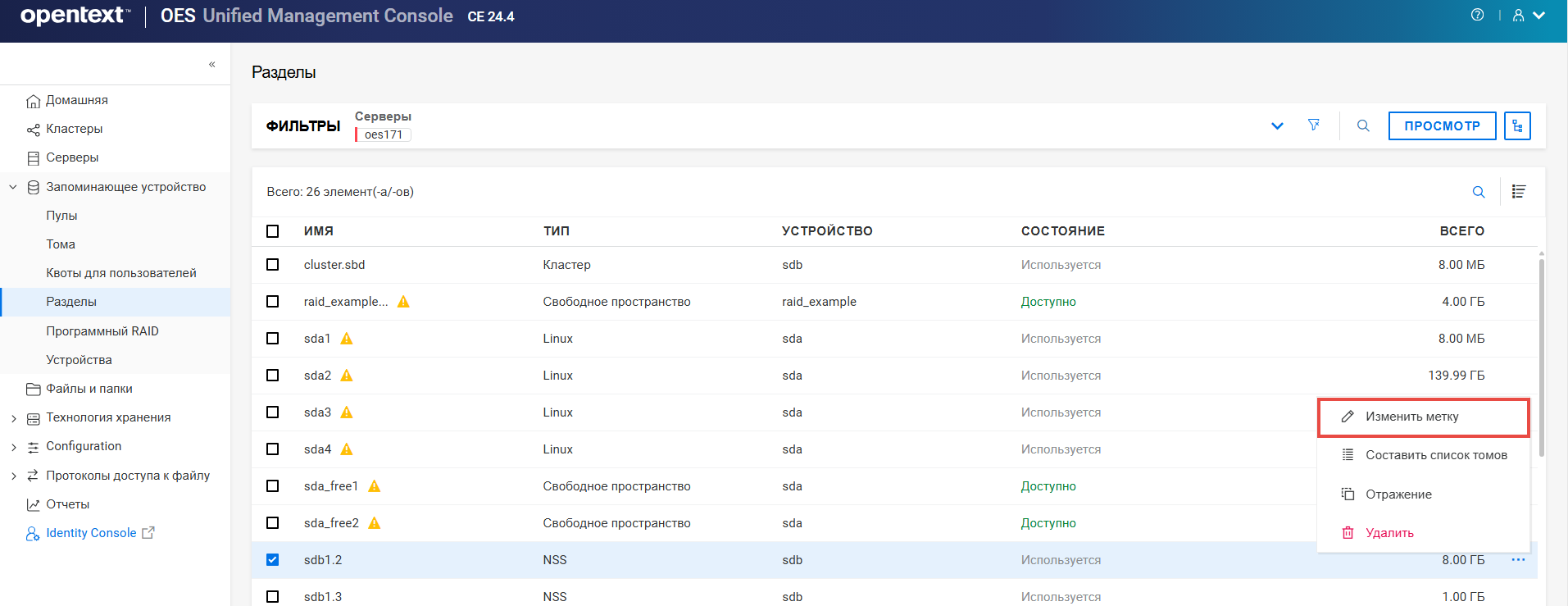Collapse the Запоминающее устройство section
1568x606 pixels.
click(x=13, y=187)
